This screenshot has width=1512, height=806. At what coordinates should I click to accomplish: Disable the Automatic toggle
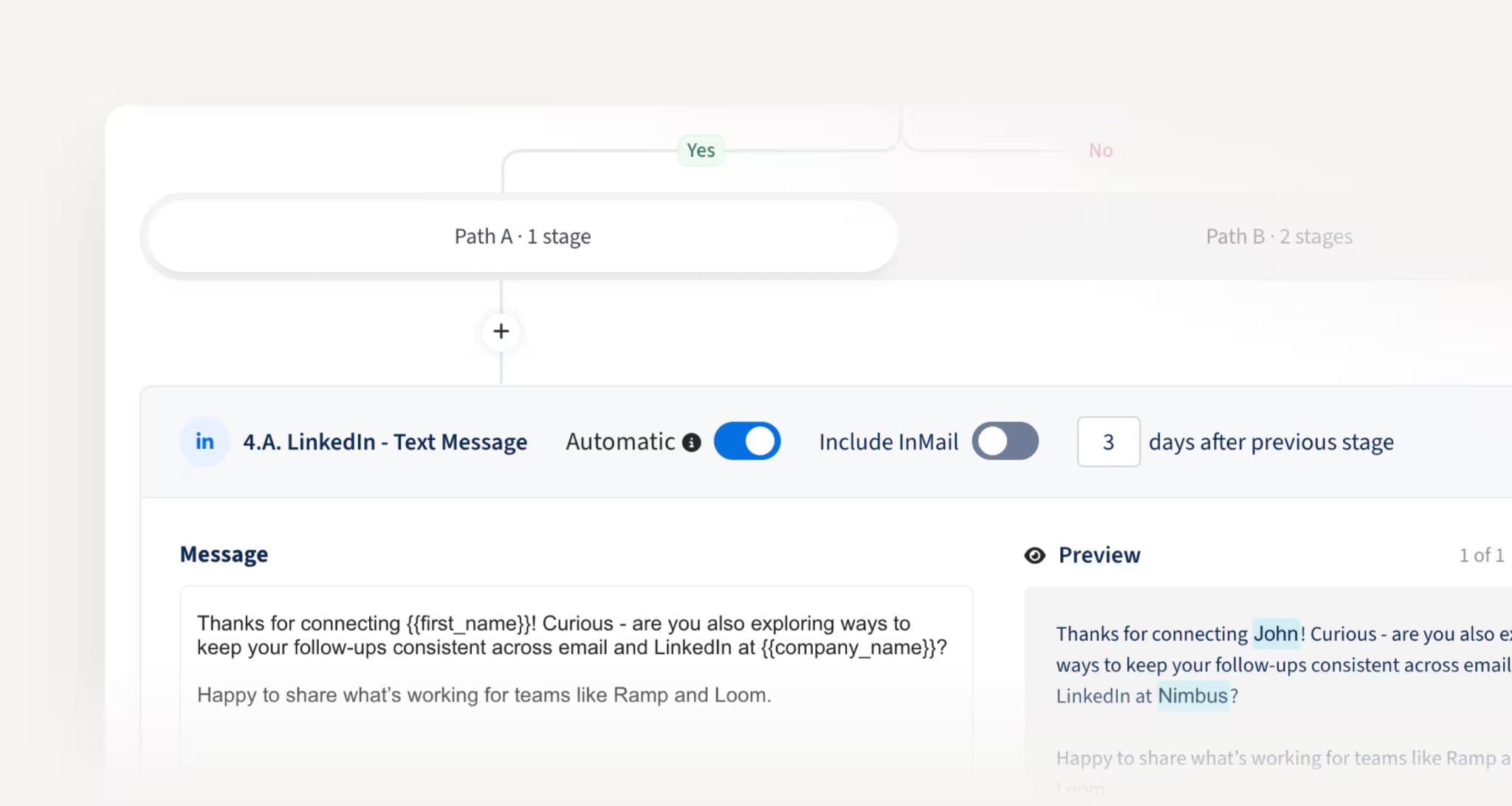(747, 441)
